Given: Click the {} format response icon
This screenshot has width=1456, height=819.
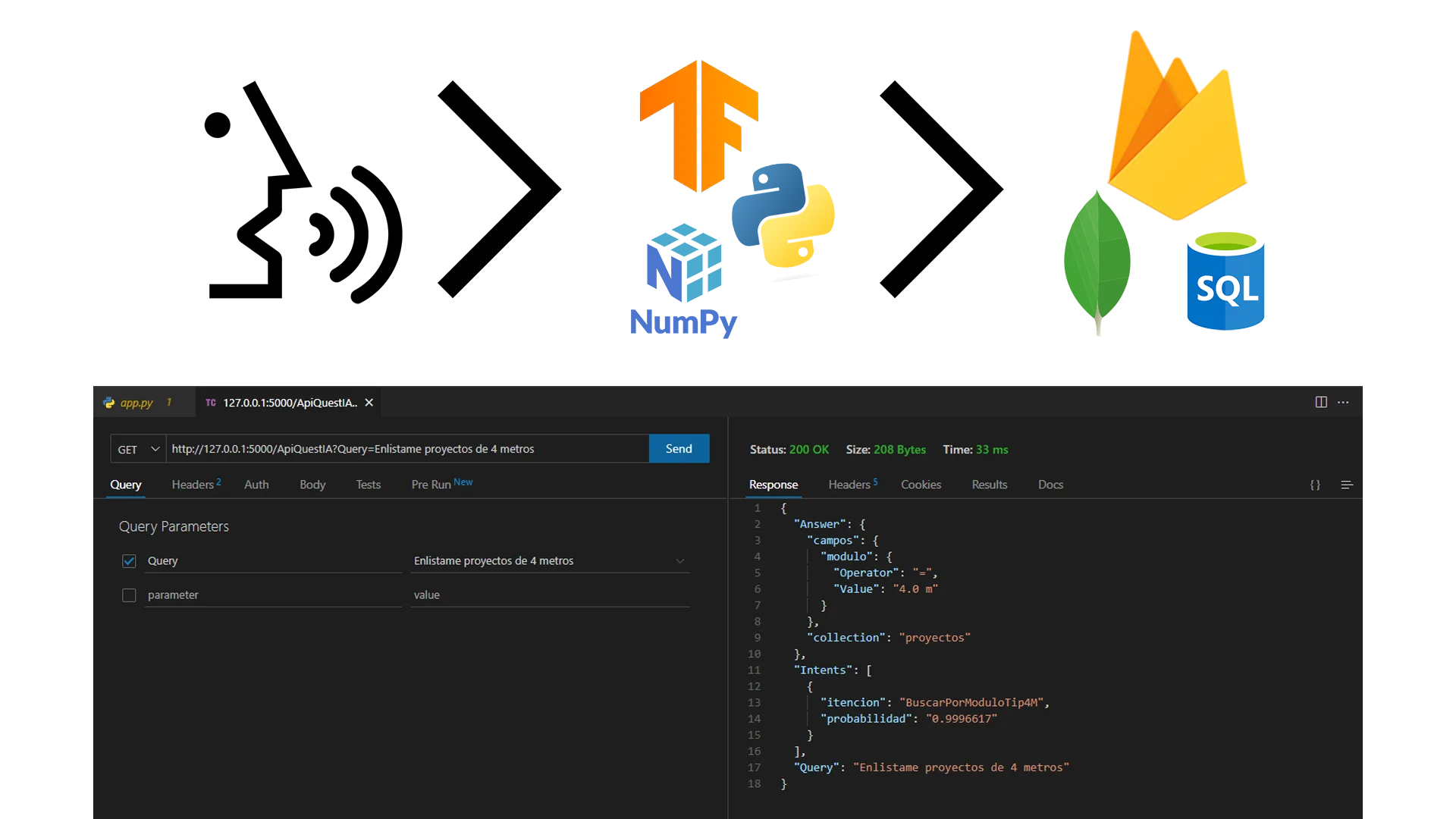Looking at the screenshot, I should pos(1314,485).
